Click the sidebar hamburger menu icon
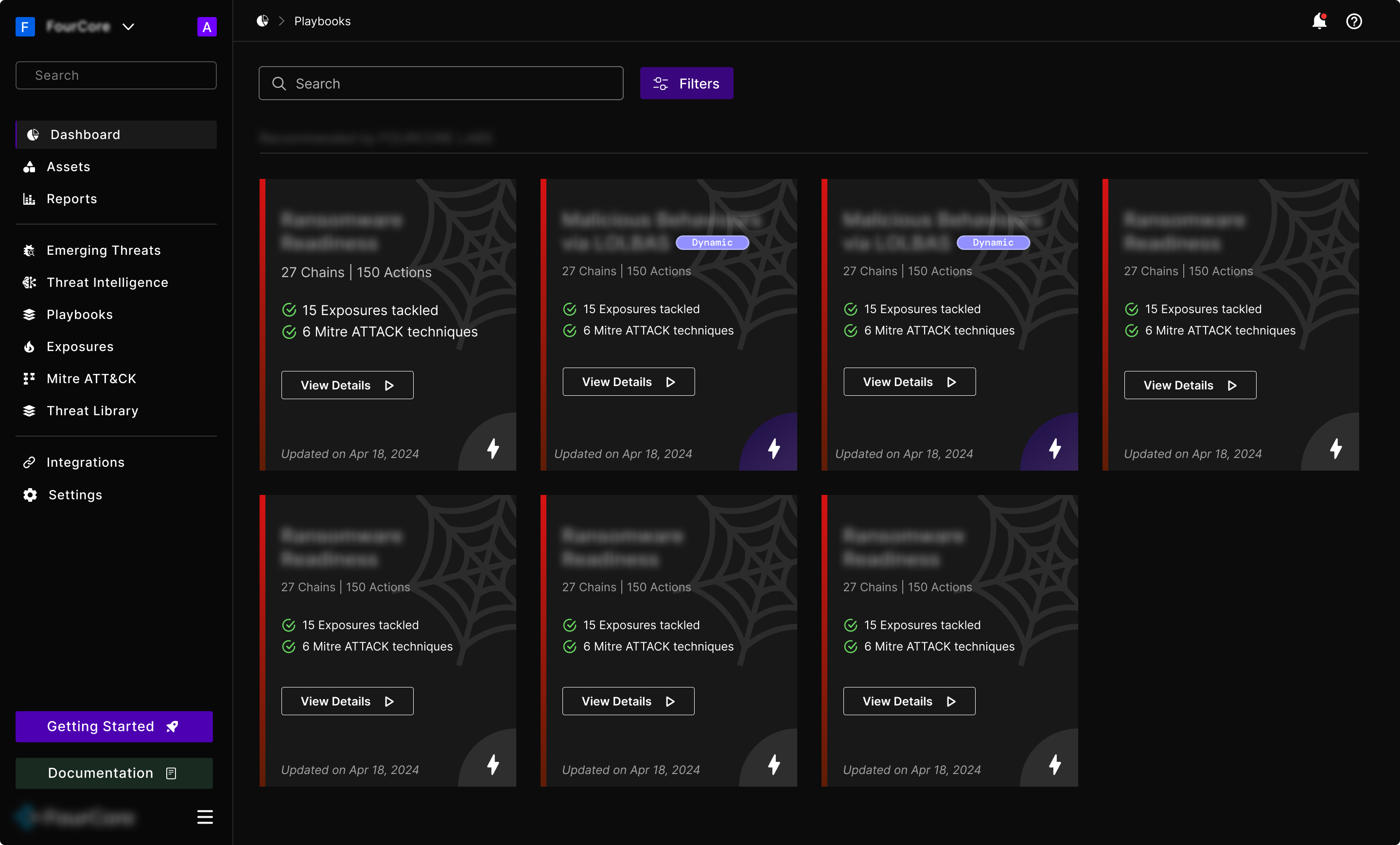The image size is (1400, 845). click(205, 817)
